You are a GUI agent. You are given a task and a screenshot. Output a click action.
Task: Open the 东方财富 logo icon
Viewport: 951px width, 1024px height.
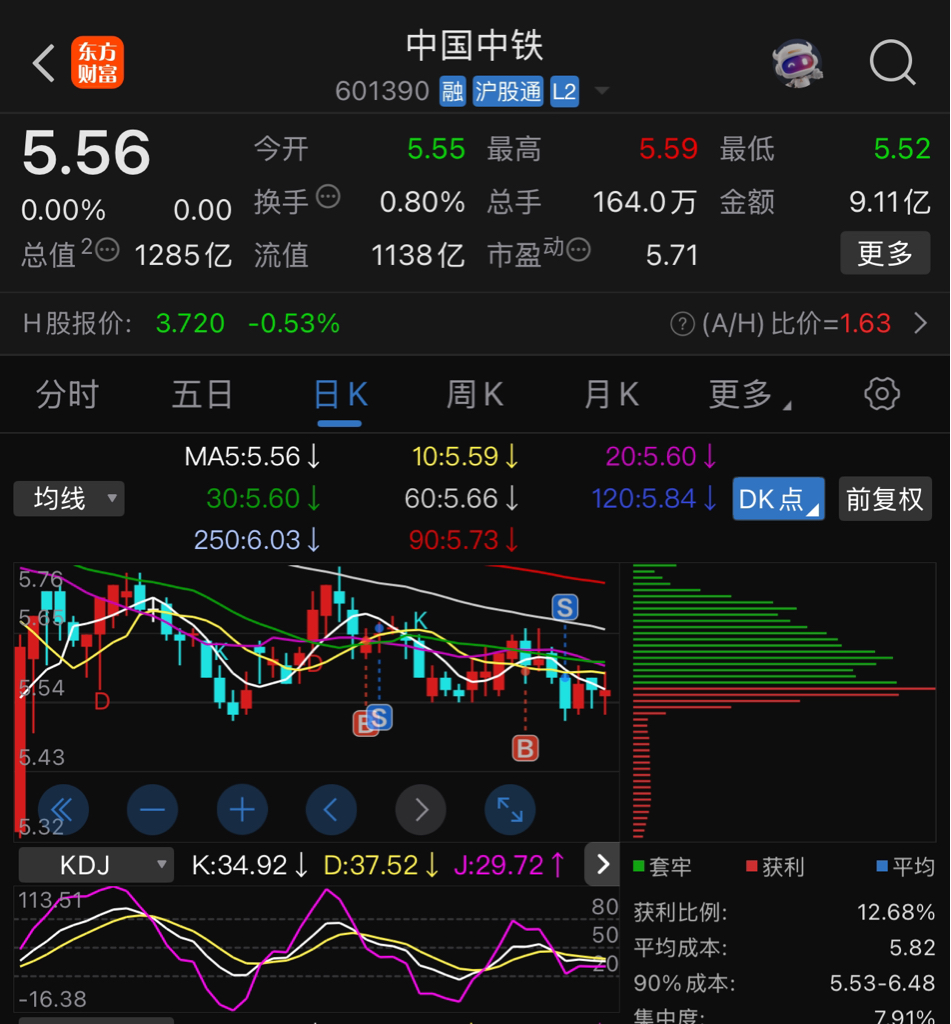[97, 63]
